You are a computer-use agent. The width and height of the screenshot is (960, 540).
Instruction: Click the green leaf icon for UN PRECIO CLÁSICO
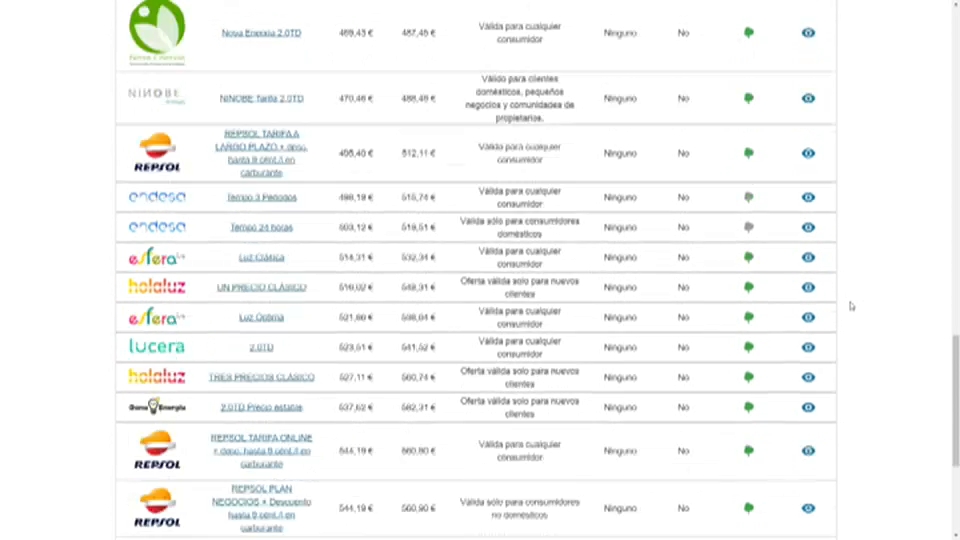click(x=748, y=287)
